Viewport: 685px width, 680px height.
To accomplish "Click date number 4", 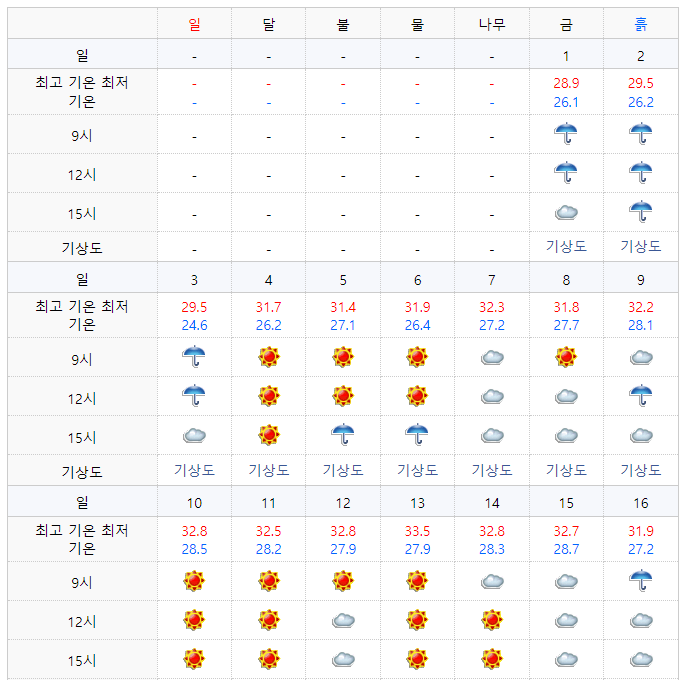I will [268, 280].
